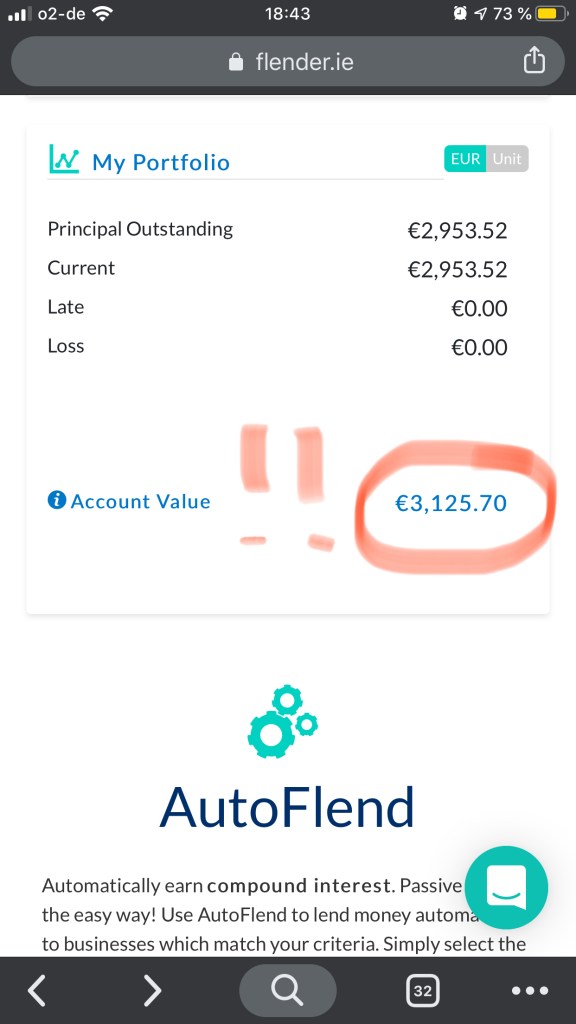The image size is (576, 1024).
Task: Click the padlock icon next to flender.ie
Action: click(x=234, y=60)
